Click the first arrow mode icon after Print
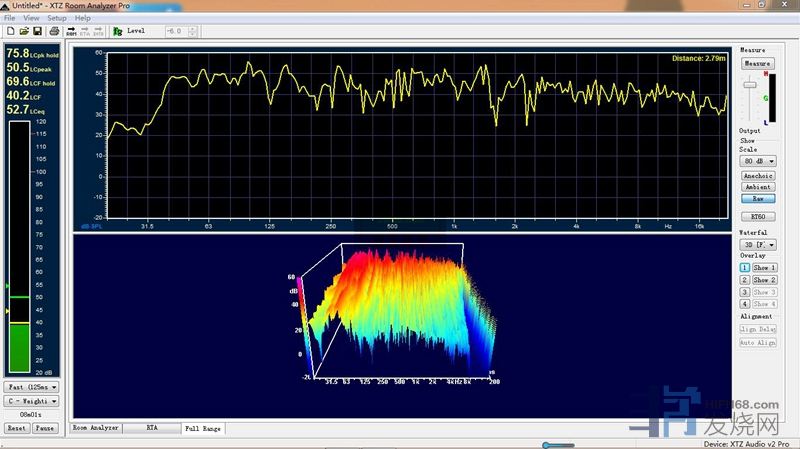This screenshot has width=800, height=449. click(x=72, y=31)
